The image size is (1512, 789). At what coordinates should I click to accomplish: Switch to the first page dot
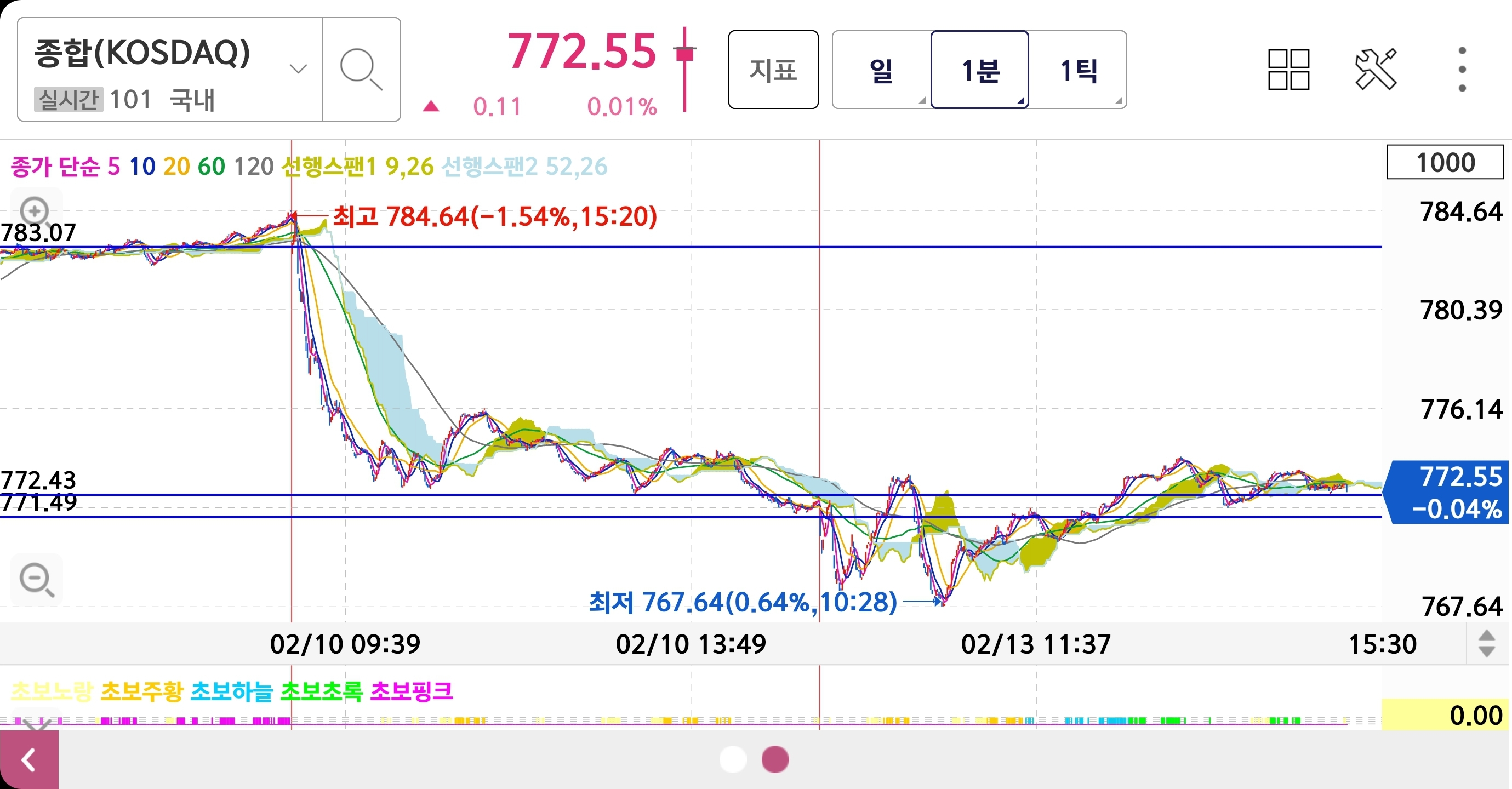[733, 759]
